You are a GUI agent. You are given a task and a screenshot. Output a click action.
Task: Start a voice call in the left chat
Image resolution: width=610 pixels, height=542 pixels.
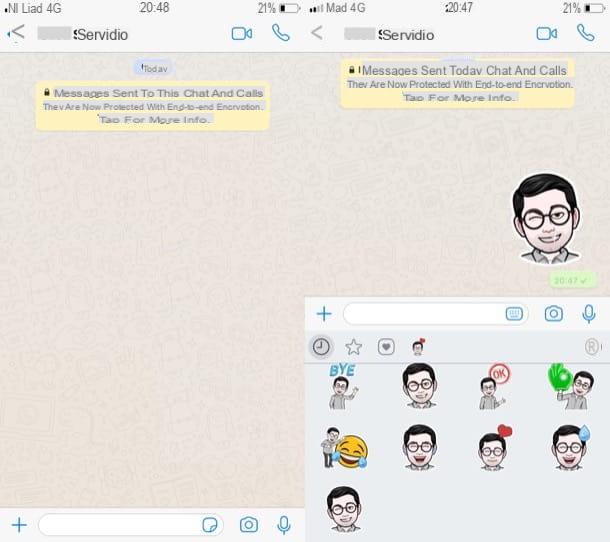[280, 33]
